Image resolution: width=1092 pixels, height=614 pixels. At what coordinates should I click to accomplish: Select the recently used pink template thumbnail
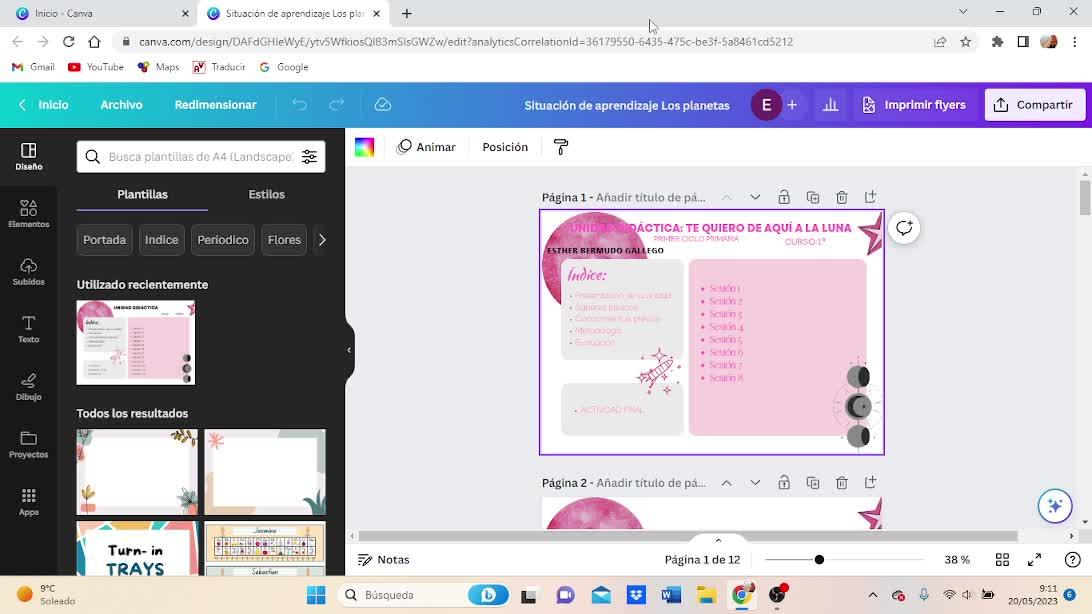(x=136, y=343)
